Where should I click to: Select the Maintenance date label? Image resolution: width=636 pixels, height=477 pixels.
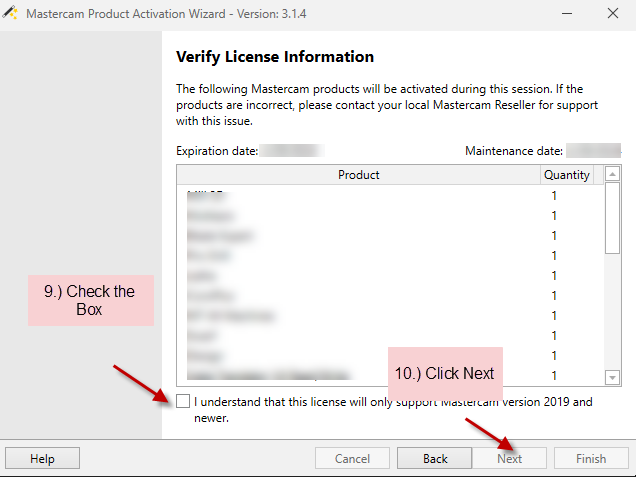tap(514, 151)
